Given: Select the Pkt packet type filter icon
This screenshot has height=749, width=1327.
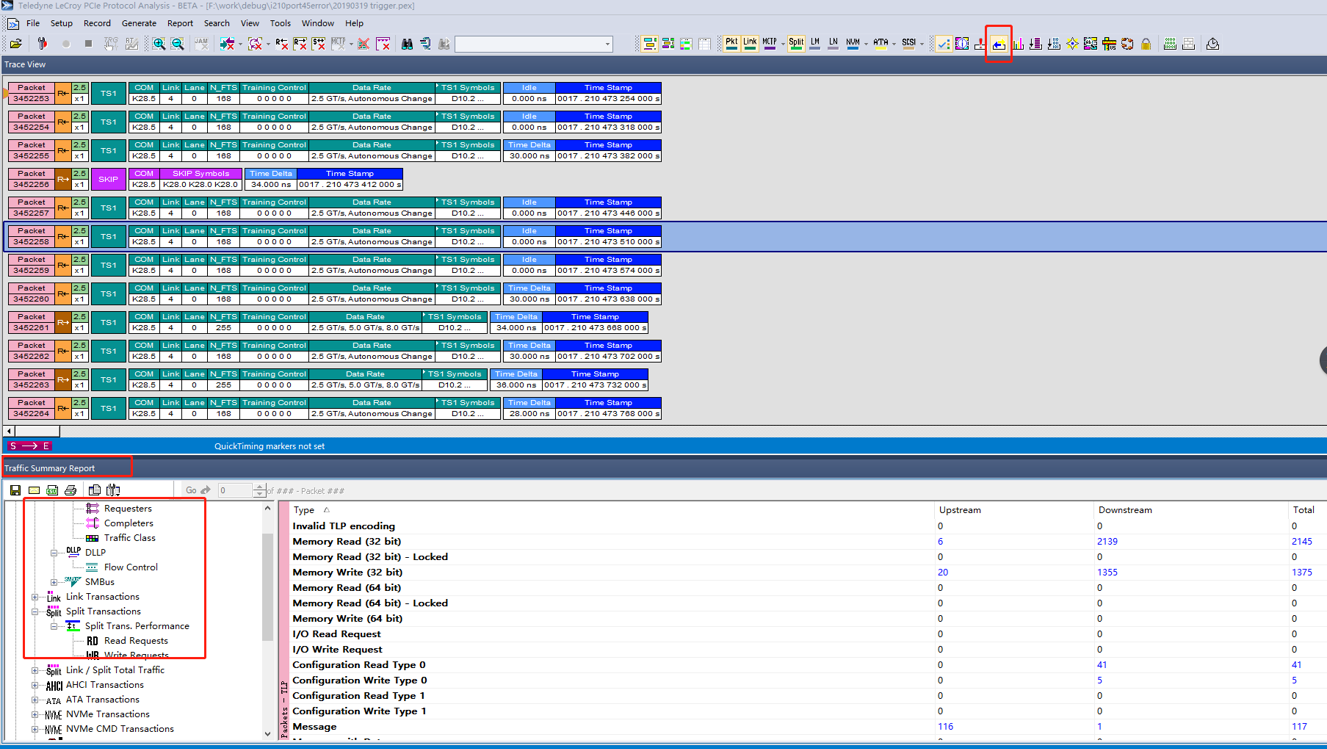Looking at the screenshot, I should tap(731, 44).
